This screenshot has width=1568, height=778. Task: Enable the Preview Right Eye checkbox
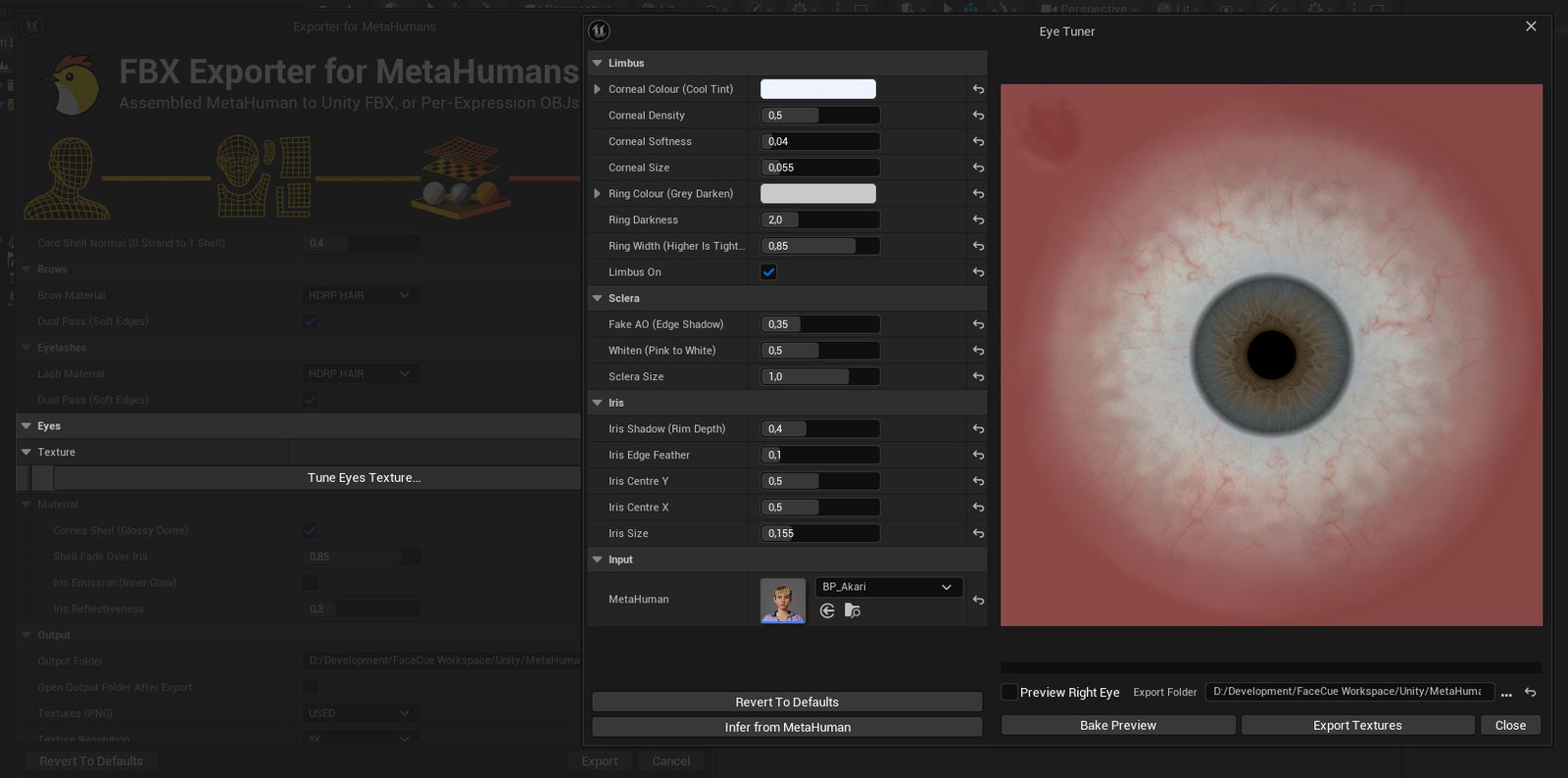point(1008,693)
